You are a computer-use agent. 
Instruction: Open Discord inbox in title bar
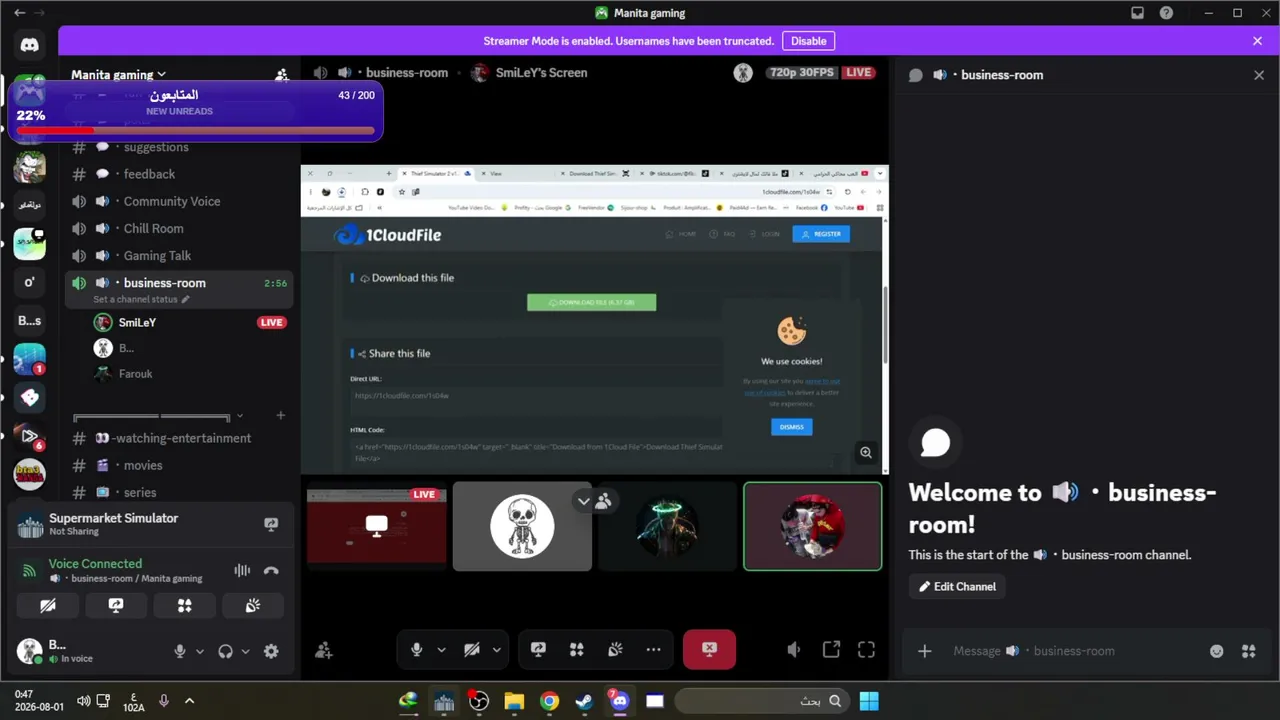pos(1137,13)
